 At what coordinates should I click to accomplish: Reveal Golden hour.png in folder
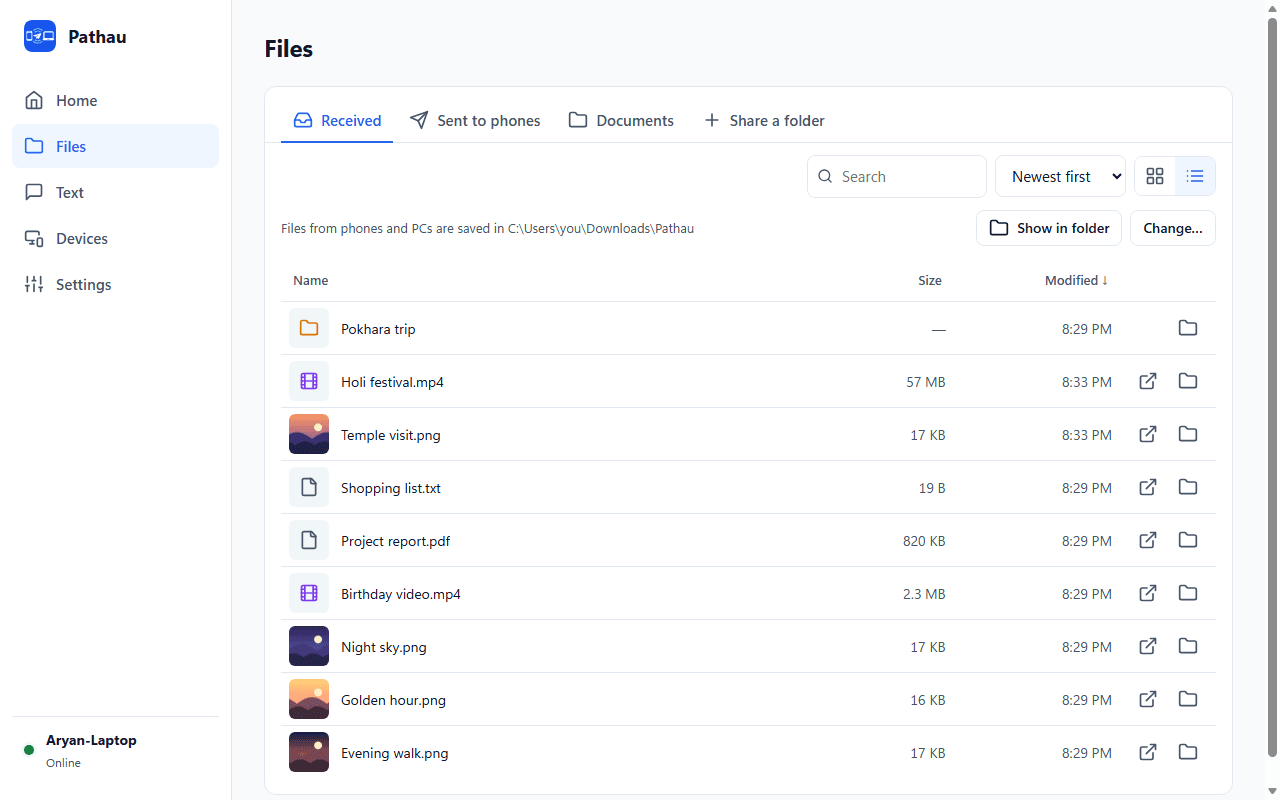(x=1188, y=699)
